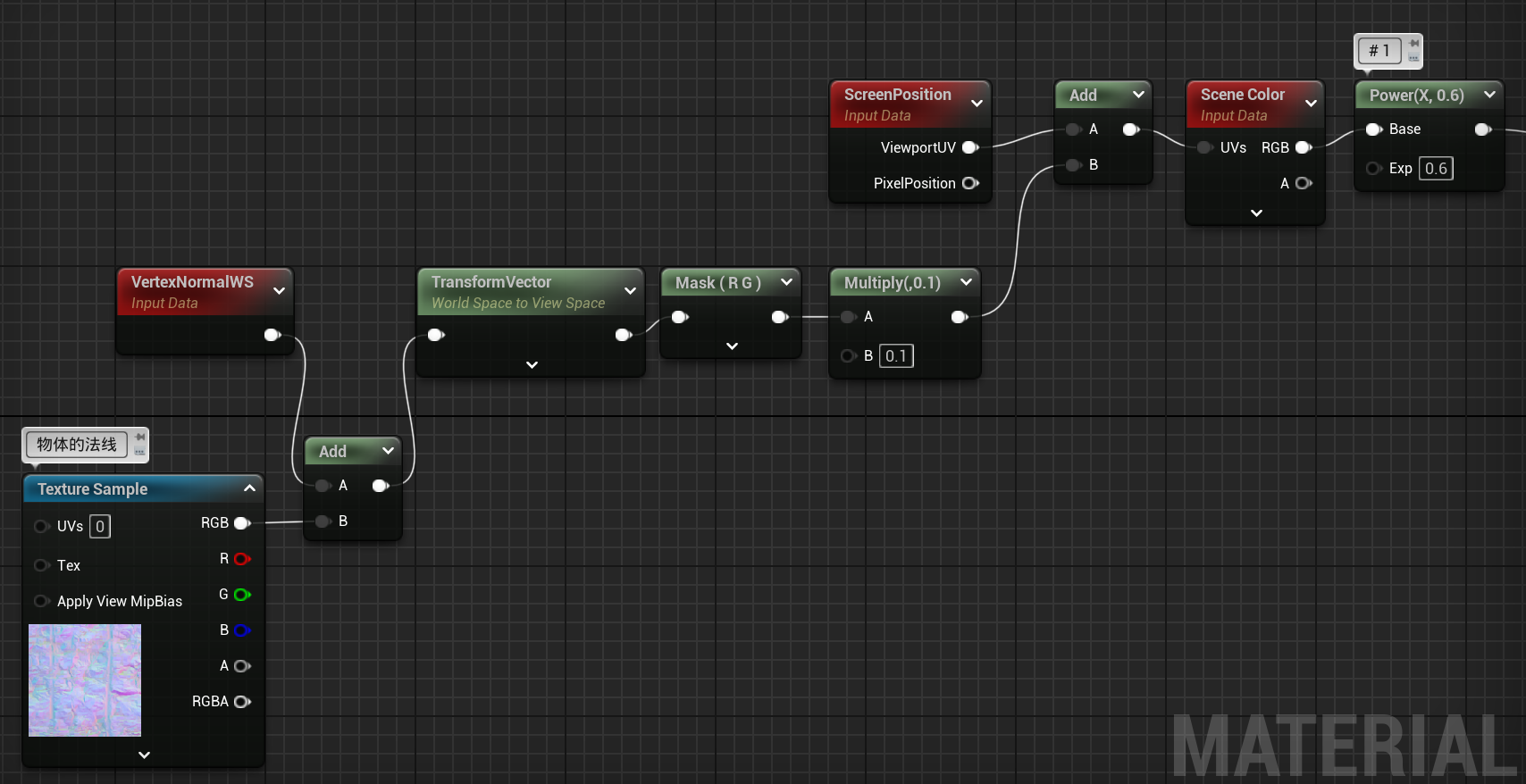Screen dimensions: 1526x784
Task: Open the Power(X, 0.6) node dropdown arrow
Action: (1489, 95)
